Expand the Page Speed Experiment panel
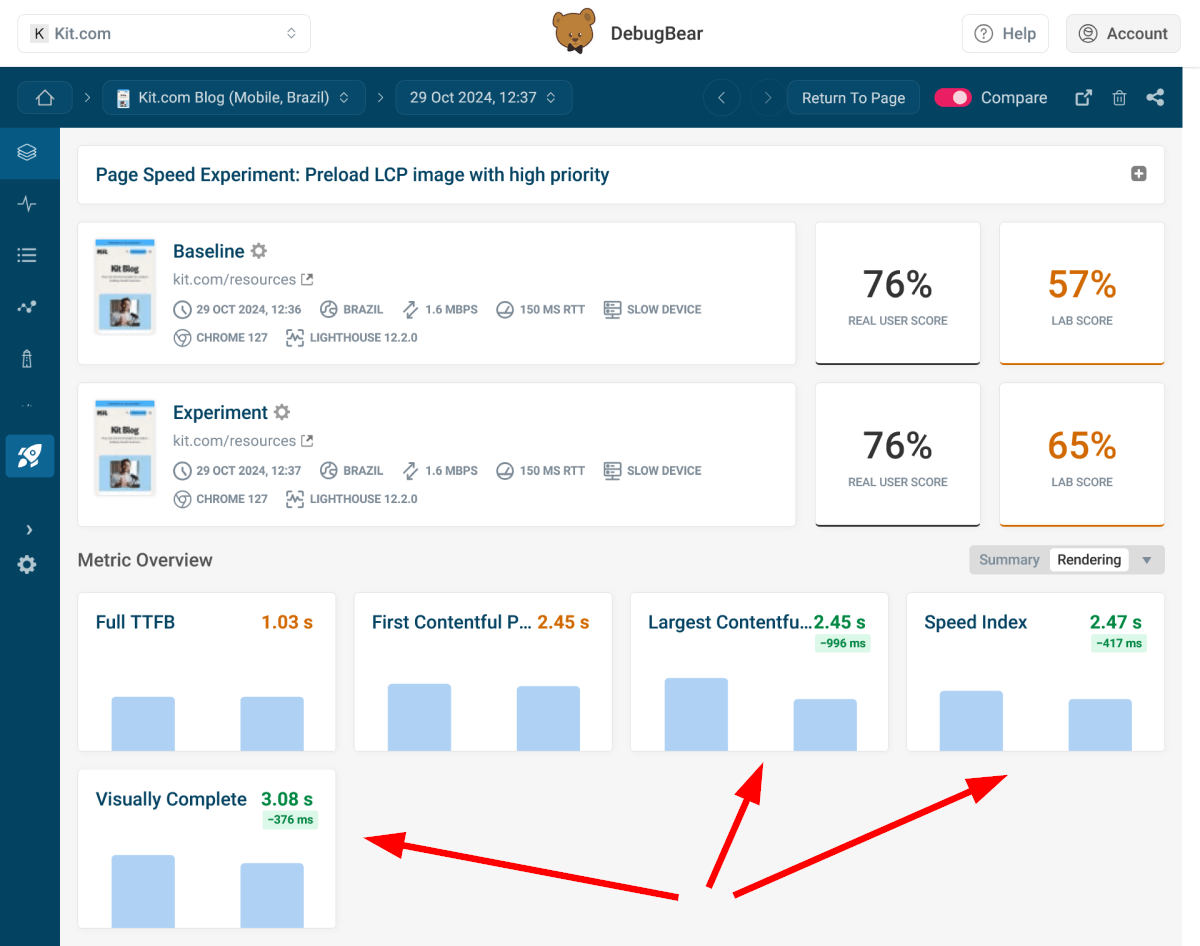 (x=1138, y=174)
